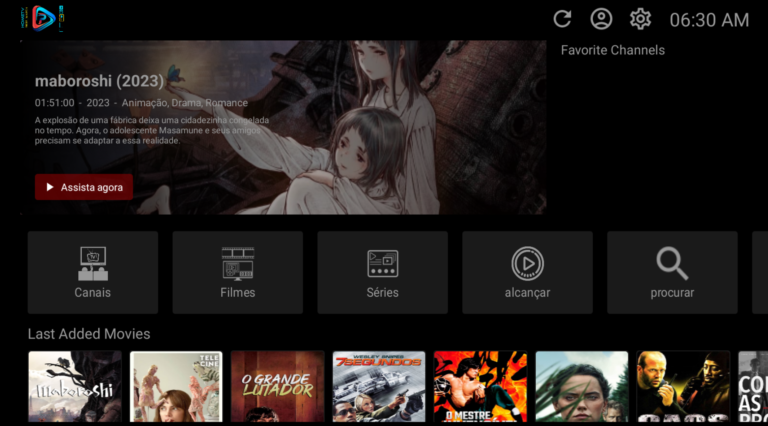The height and width of the screenshot is (426, 768).
Task: Open the 7 Segundos movie poster
Action: [379, 387]
